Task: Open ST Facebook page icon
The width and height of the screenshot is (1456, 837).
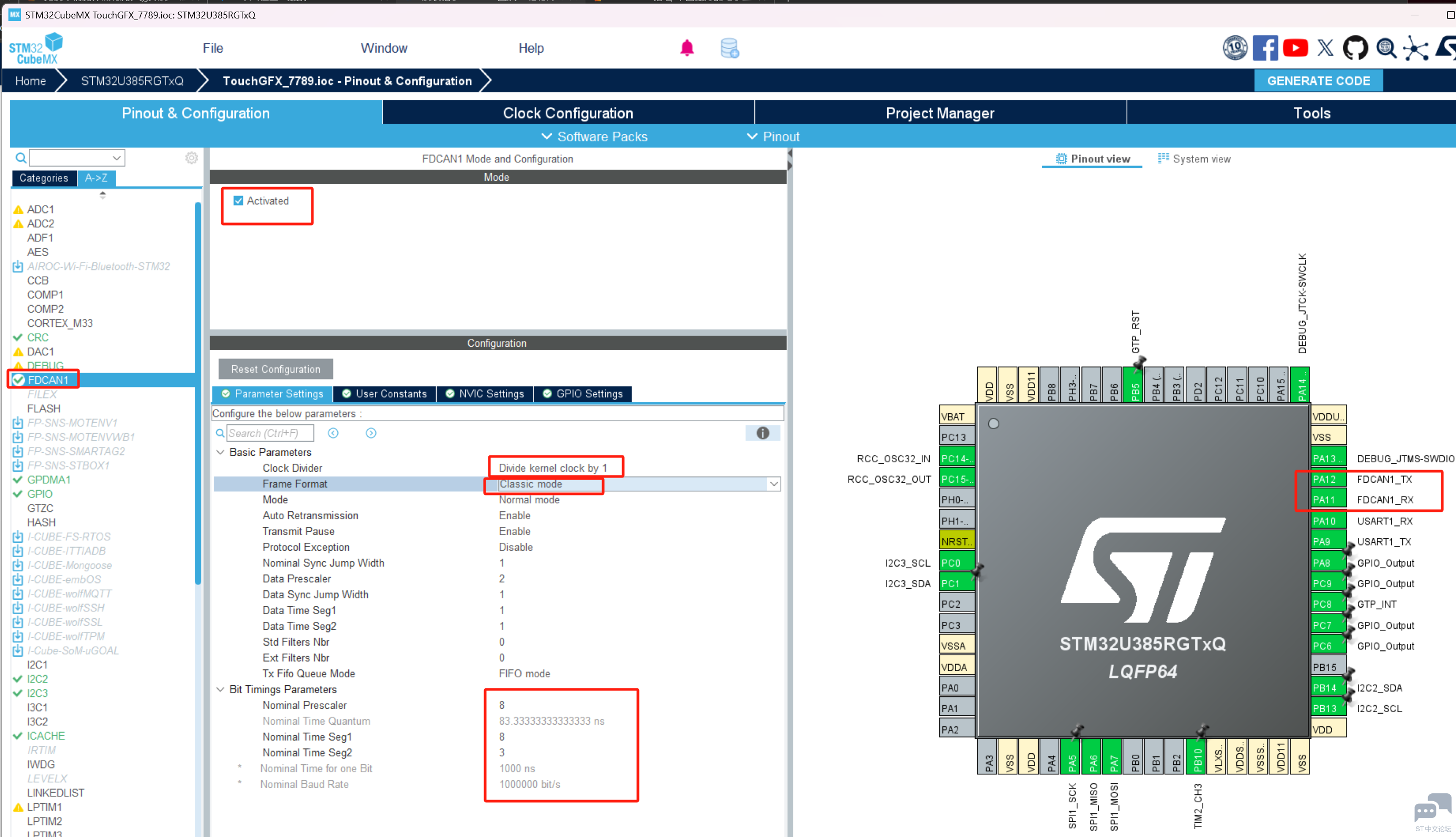Action: click(x=1265, y=48)
